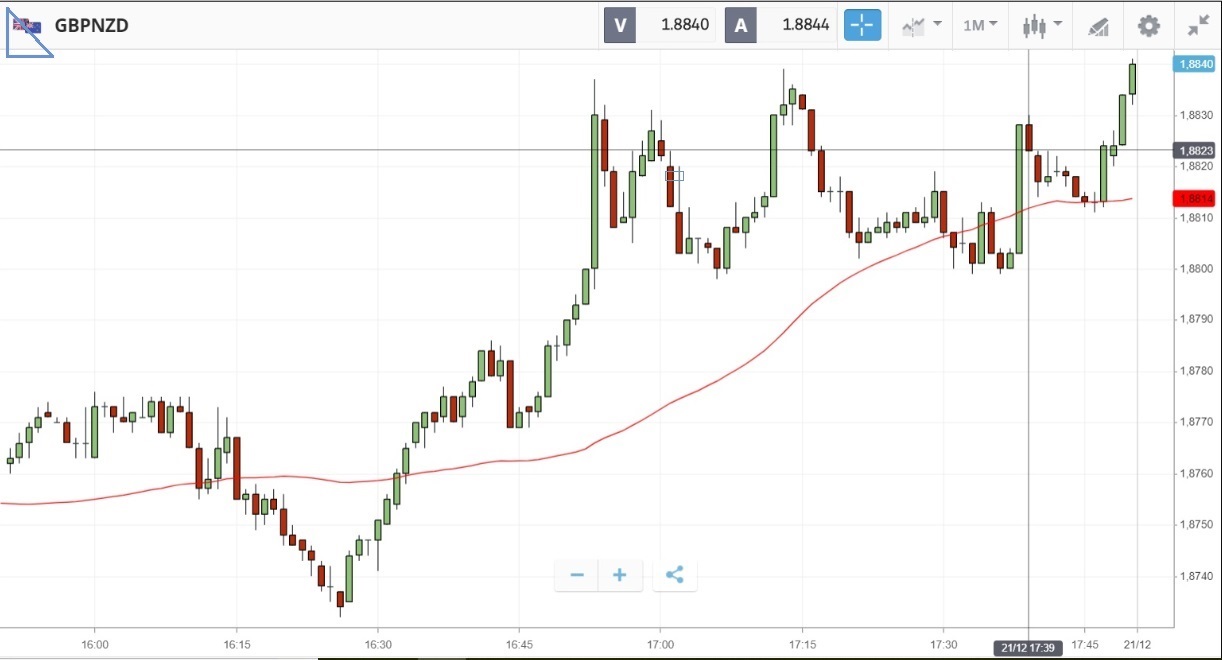Image resolution: width=1222 pixels, height=660 pixels.
Task: Zoom in the chart with plus button
Action: 620,575
